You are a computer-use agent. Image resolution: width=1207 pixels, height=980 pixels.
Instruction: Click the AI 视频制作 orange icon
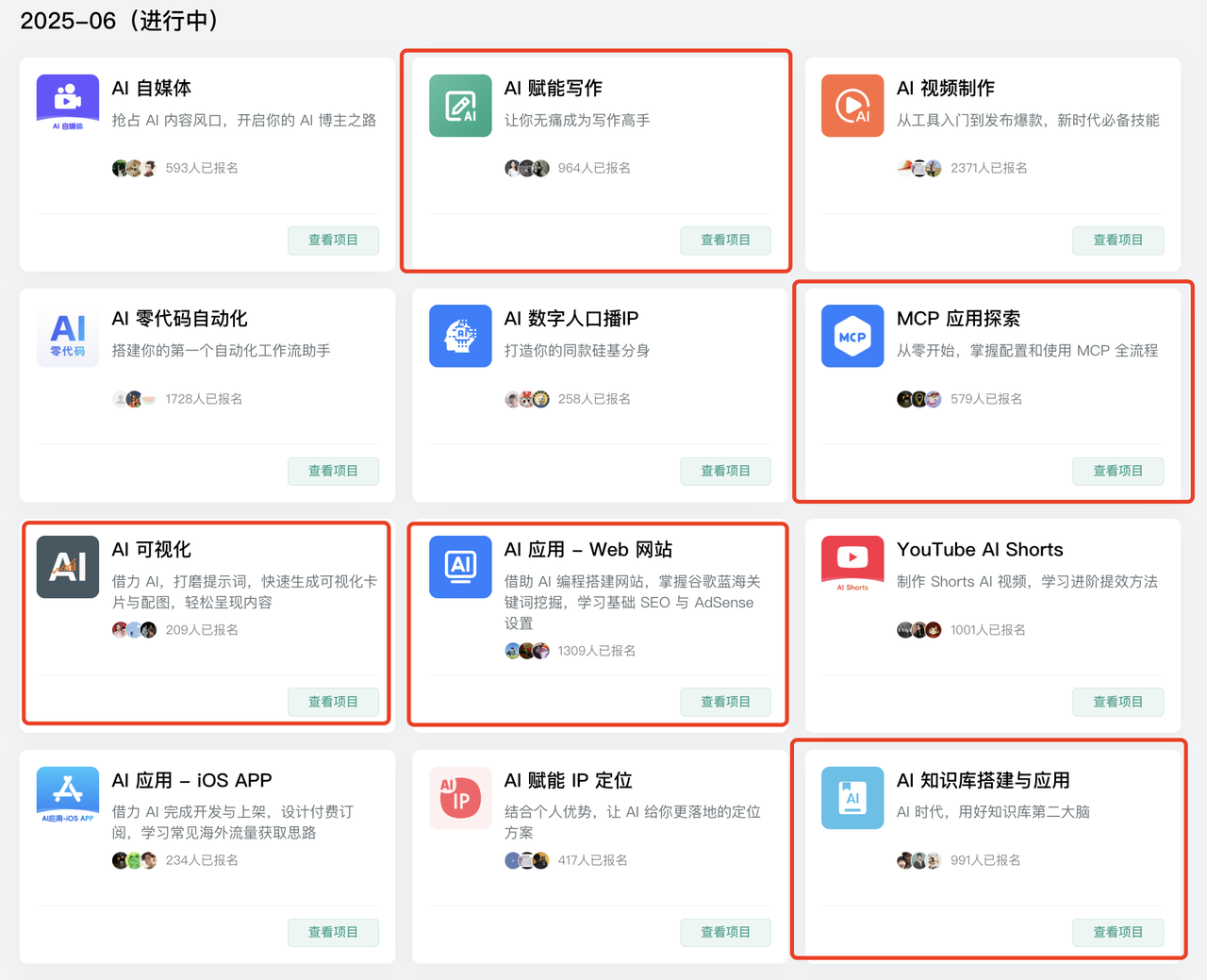(x=852, y=106)
